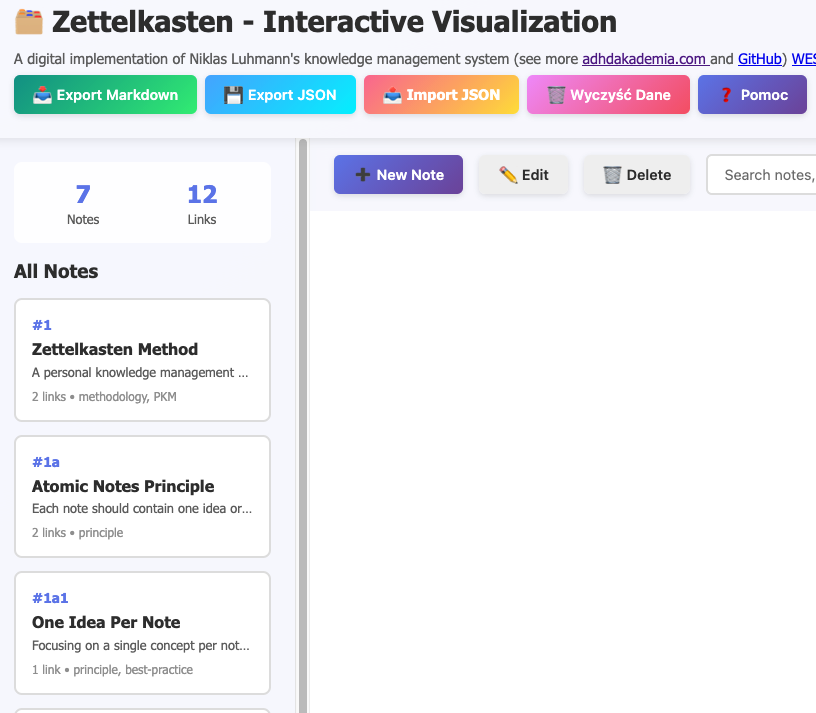Click the Notes count statistic
This screenshot has height=713, width=816.
(83, 203)
